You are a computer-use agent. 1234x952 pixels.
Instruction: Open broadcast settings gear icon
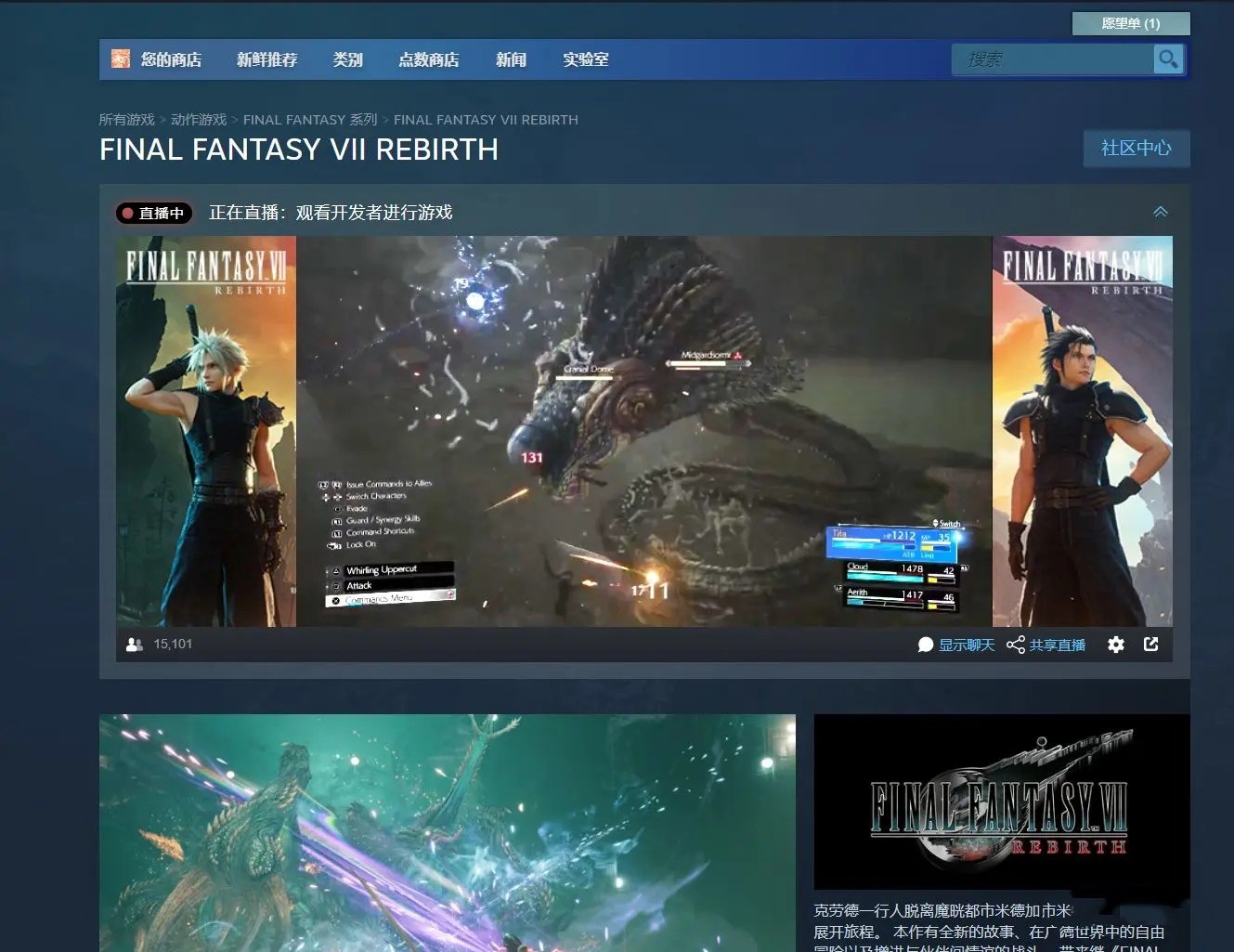(1116, 645)
